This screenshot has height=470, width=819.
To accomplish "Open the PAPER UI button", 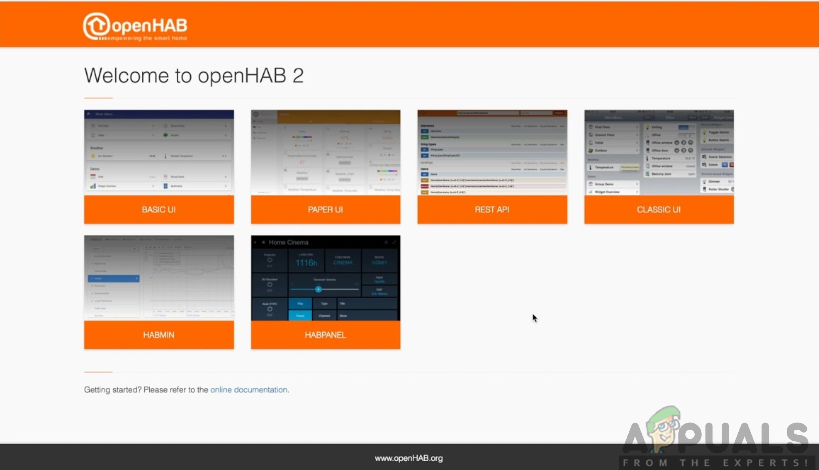I will tap(325, 209).
